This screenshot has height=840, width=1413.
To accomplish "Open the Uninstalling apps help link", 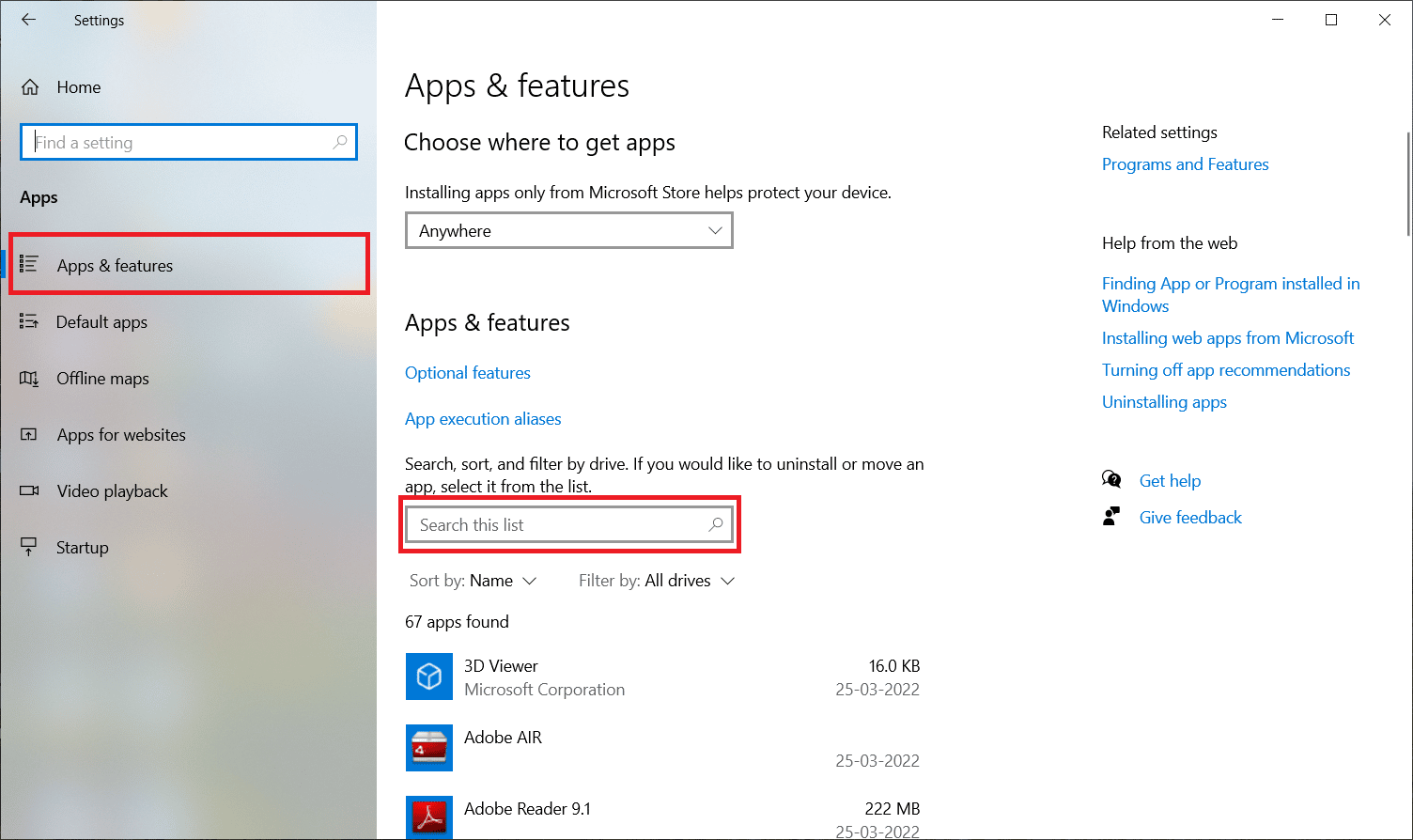I will (1164, 402).
